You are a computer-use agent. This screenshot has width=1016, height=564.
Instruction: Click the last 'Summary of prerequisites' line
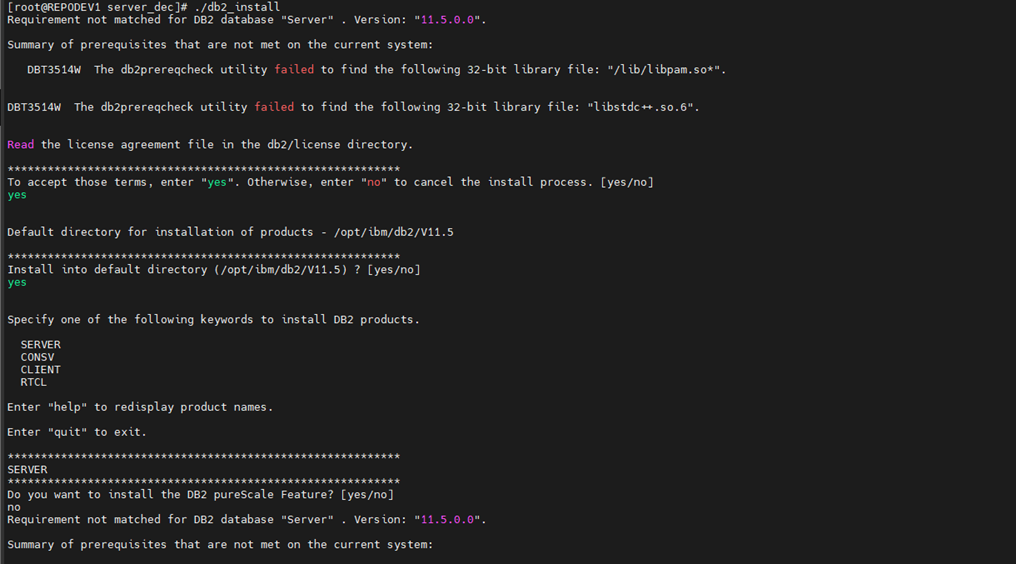[220, 545]
